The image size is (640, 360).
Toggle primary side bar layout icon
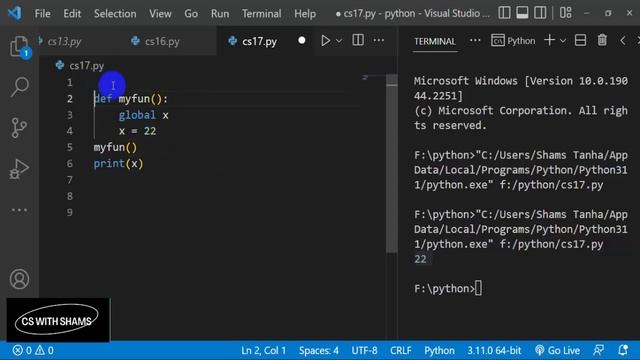(x=504, y=13)
